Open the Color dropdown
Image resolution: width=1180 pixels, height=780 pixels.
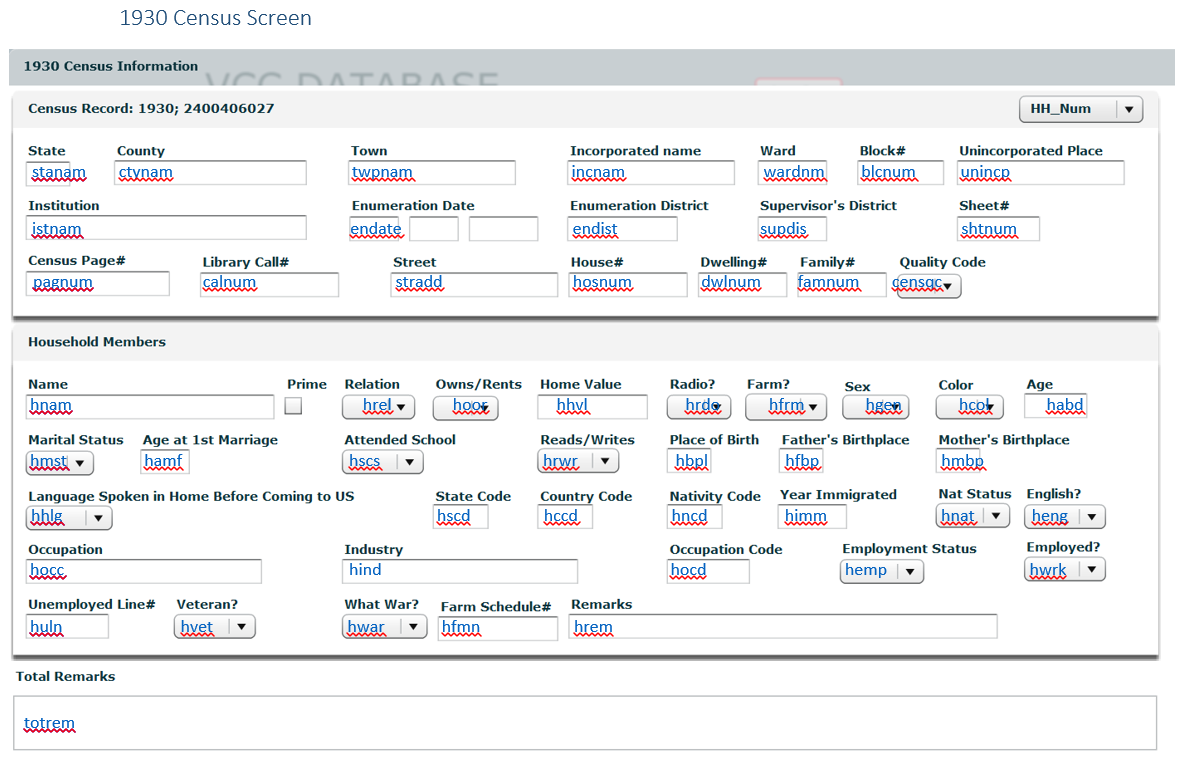point(969,407)
